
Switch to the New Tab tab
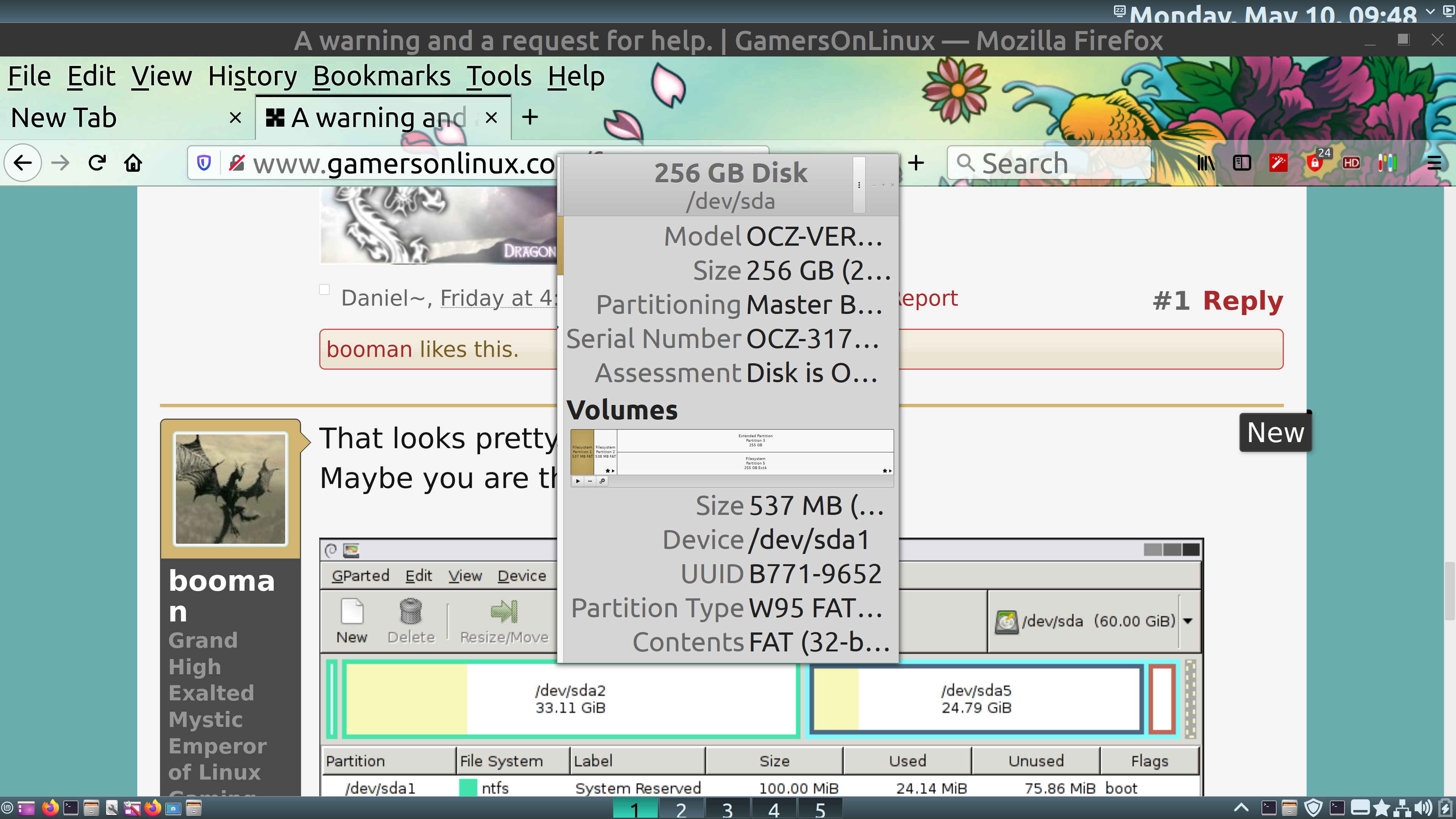(127, 118)
